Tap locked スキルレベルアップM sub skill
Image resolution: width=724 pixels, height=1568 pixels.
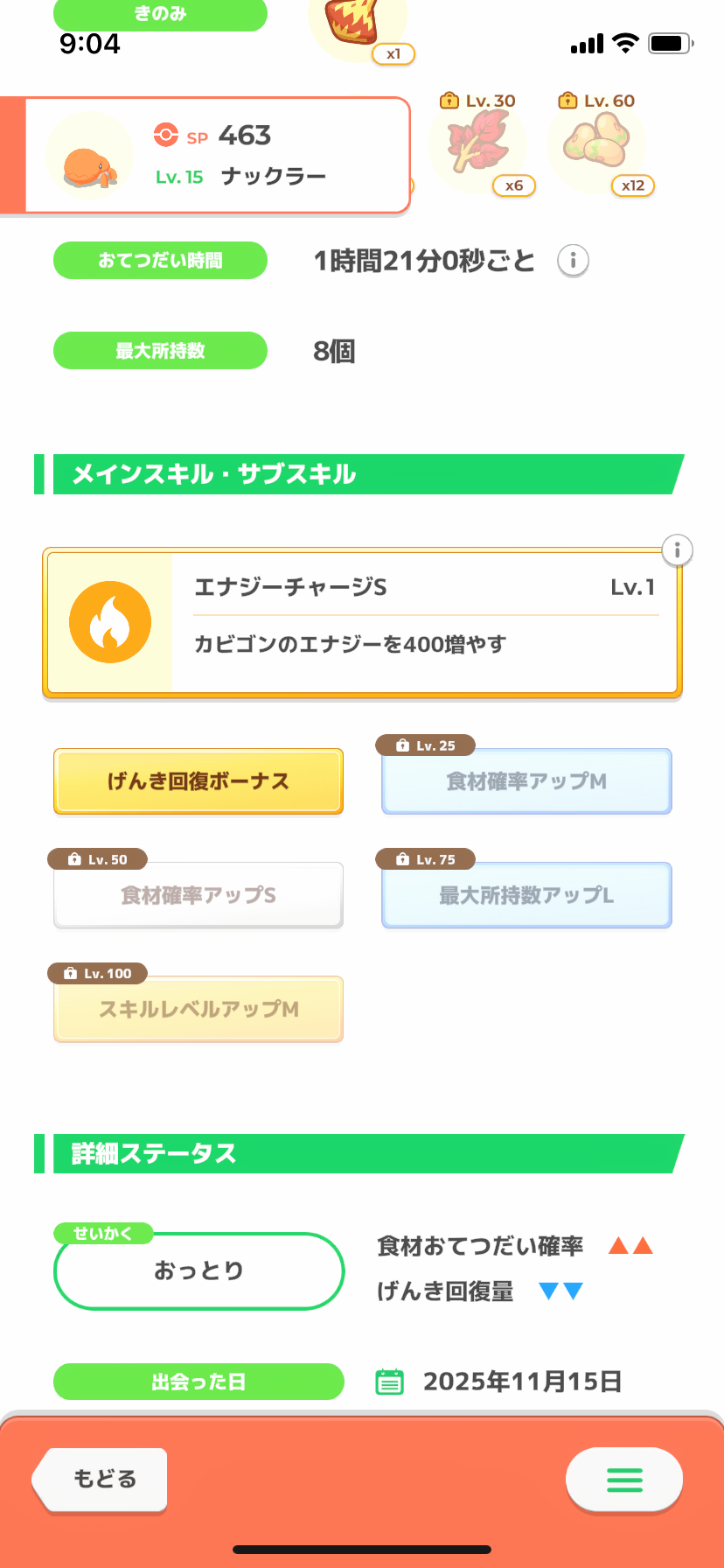point(198,1009)
